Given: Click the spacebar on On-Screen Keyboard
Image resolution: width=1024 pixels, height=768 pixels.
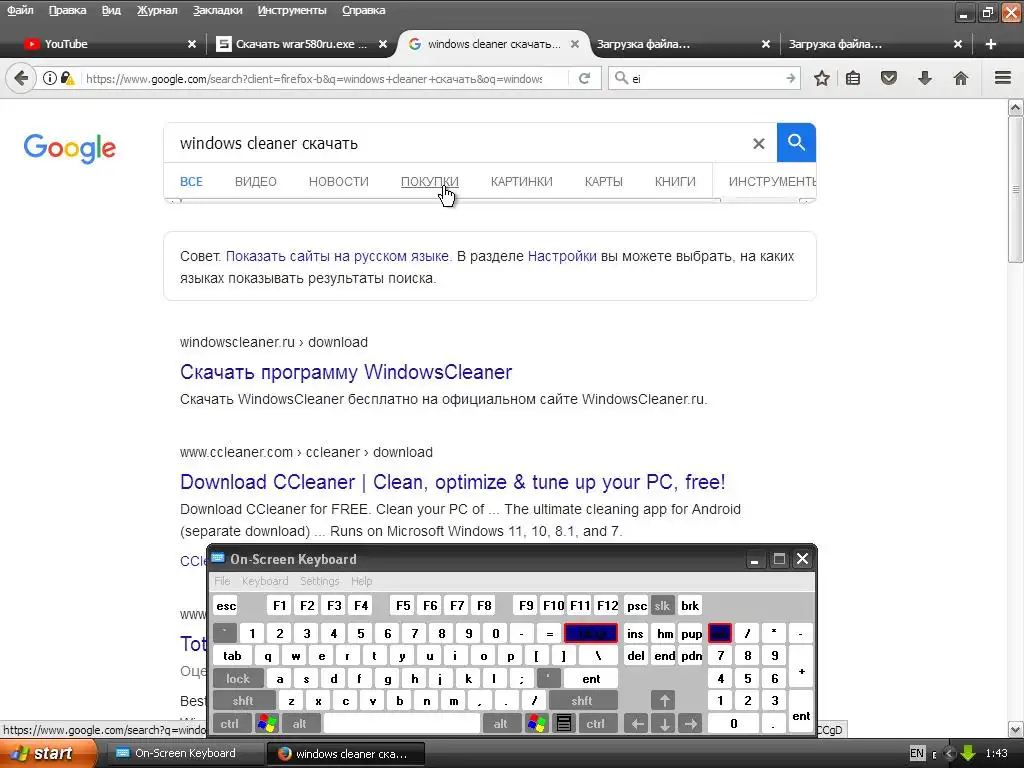Looking at the screenshot, I should coord(402,723).
